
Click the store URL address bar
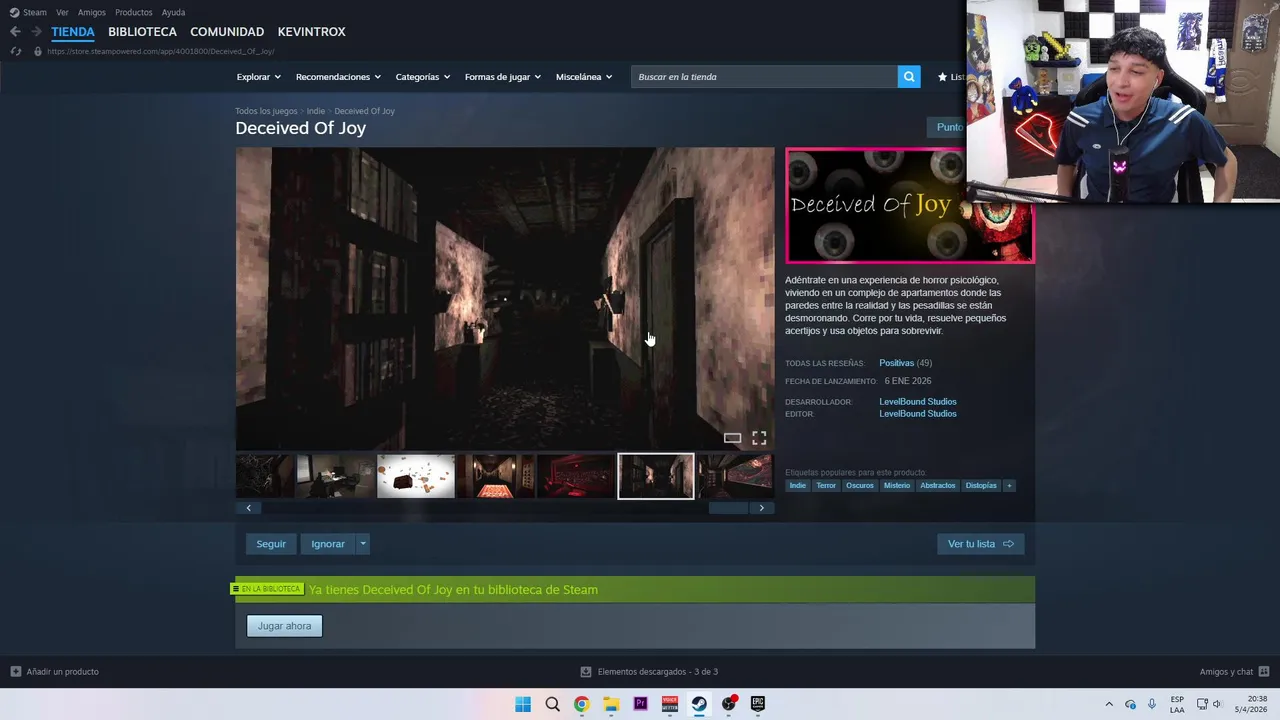160,51
